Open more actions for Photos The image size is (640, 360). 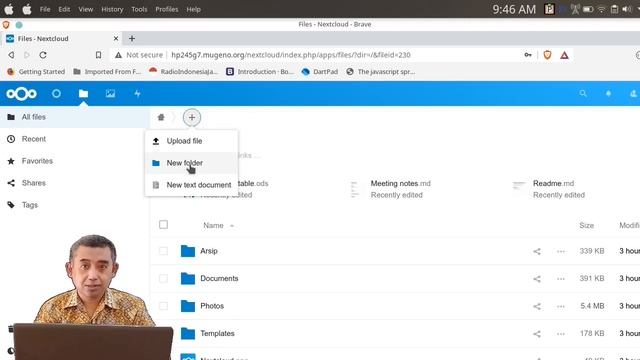(x=561, y=306)
